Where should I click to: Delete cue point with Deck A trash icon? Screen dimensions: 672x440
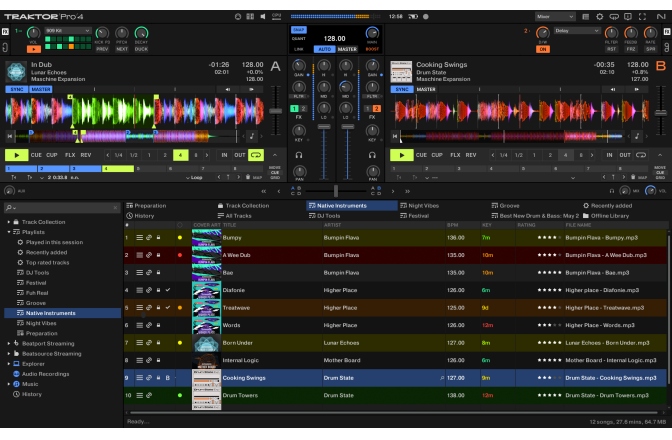[x=248, y=177]
